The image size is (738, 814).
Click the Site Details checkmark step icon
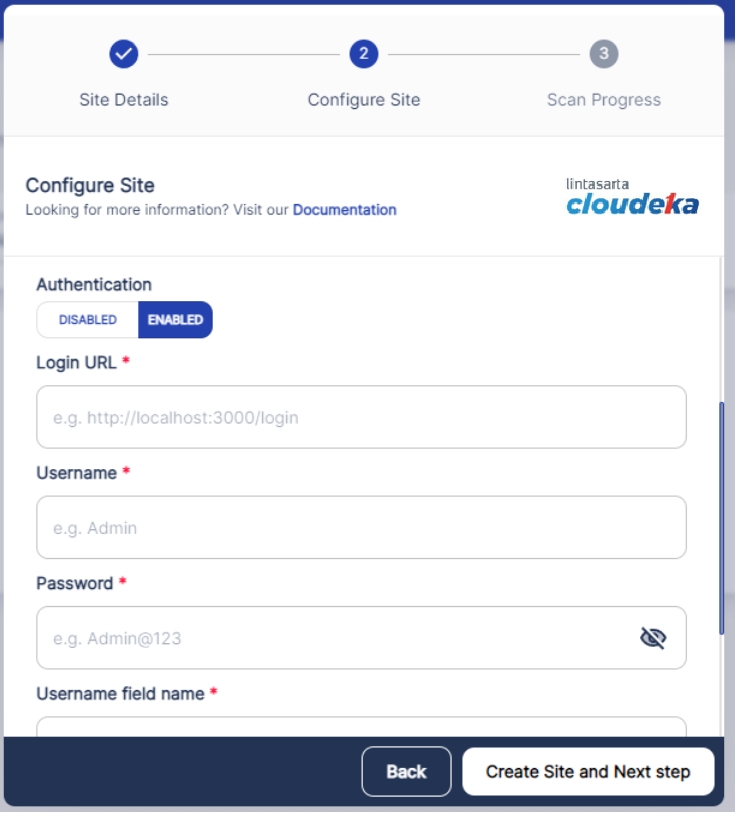point(124,53)
